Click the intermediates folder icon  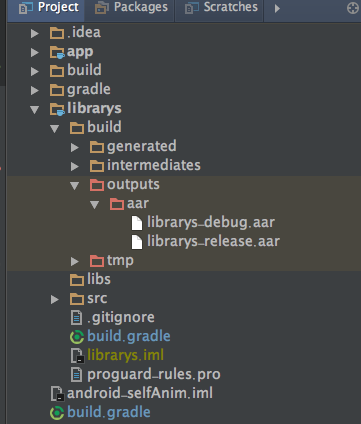tap(97, 166)
